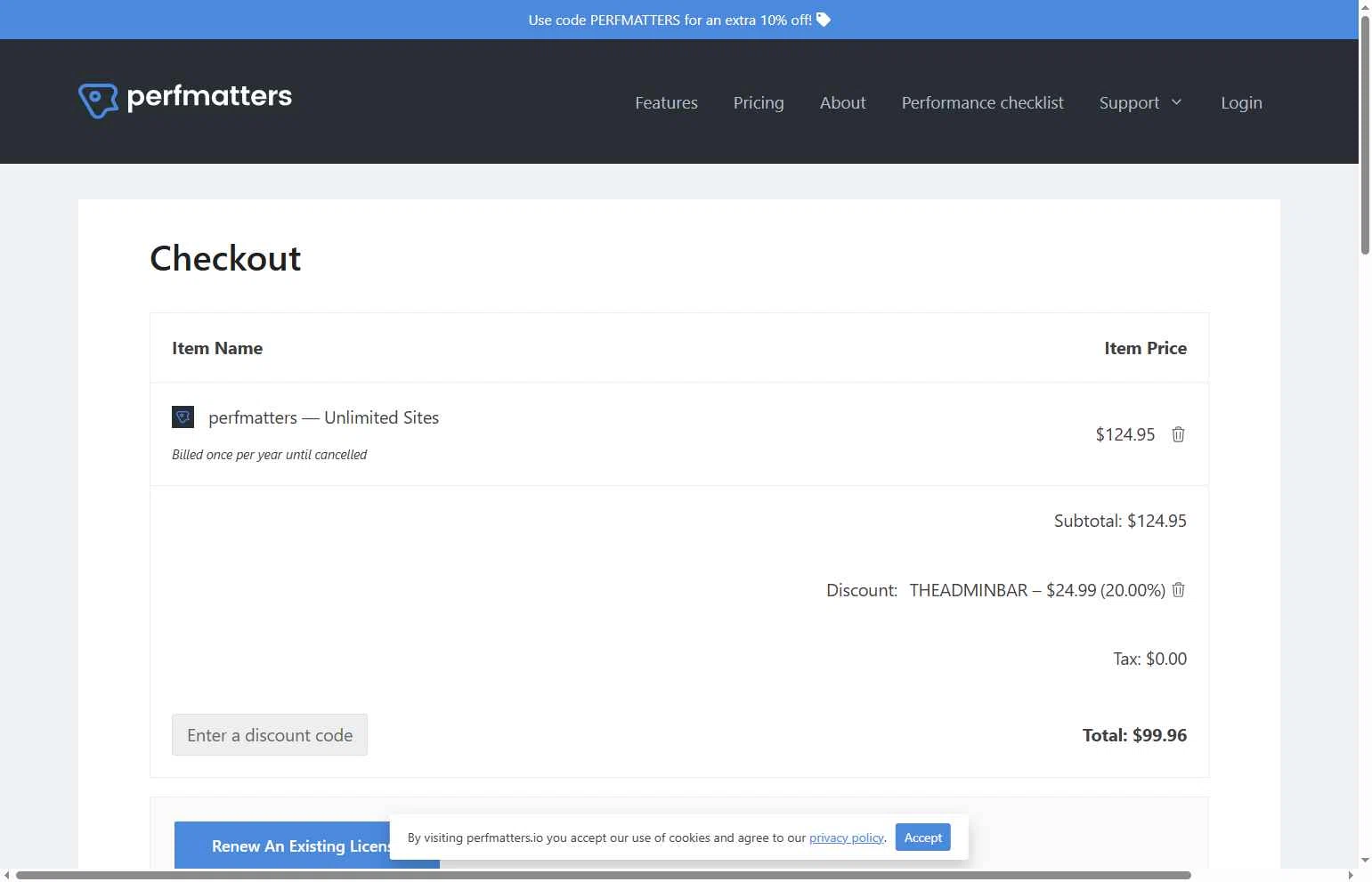Click the perfmatters product thumbnail icon
Image resolution: width=1372 pixels, height=882 pixels.
click(183, 417)
